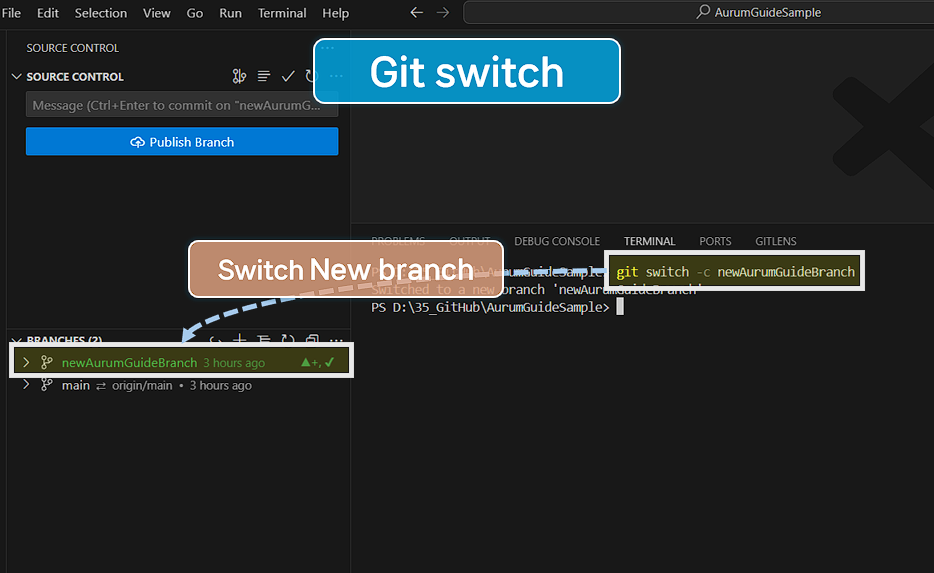Click the origin/main upstream label
Viewport: 934px width, 573px height.
click(x=142, y=385)
